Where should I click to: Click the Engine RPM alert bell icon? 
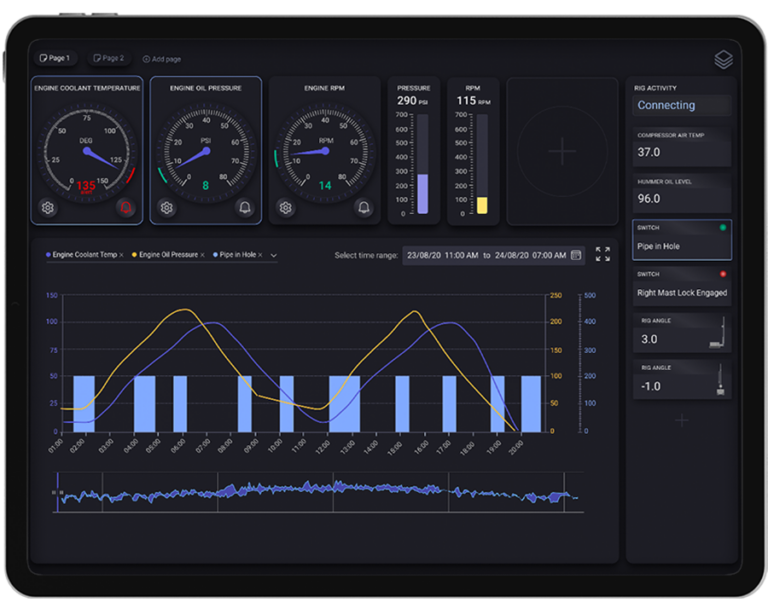[x=364, y=208]
